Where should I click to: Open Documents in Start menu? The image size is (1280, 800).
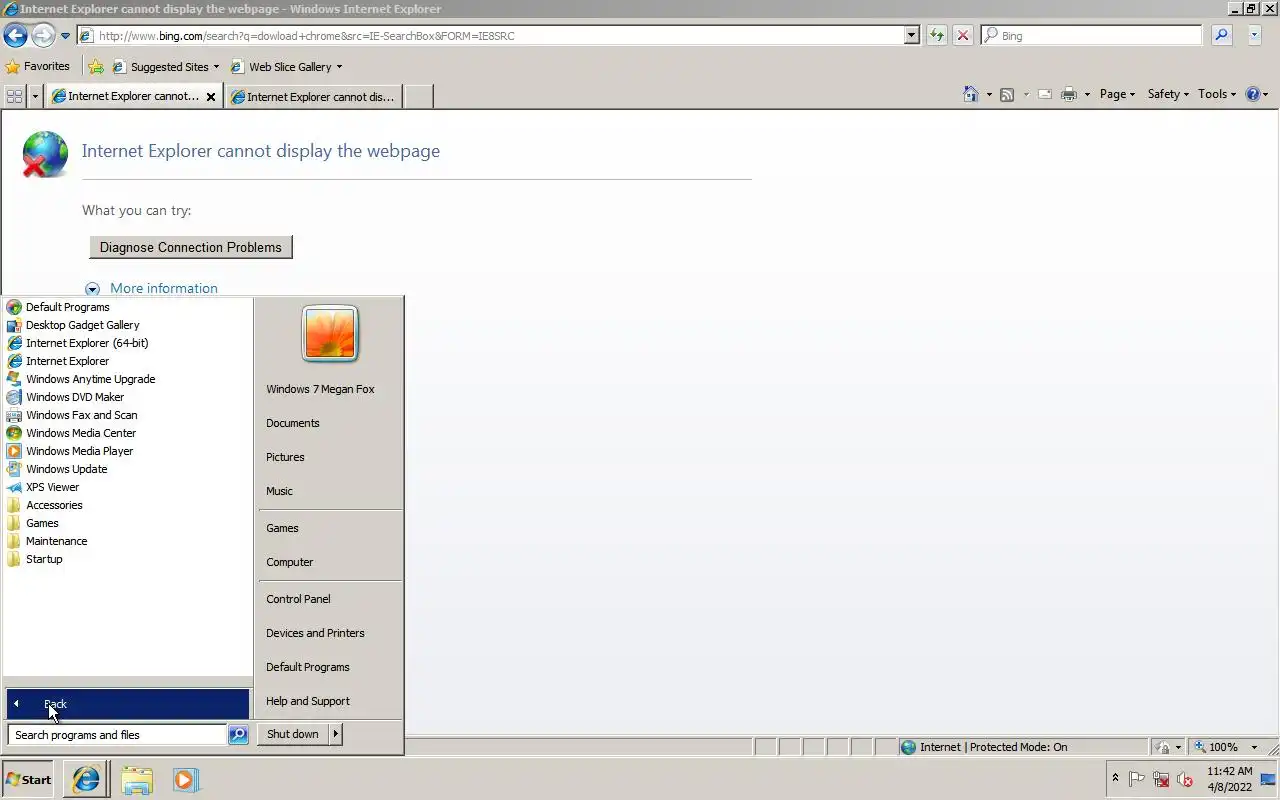pos(293,423)
